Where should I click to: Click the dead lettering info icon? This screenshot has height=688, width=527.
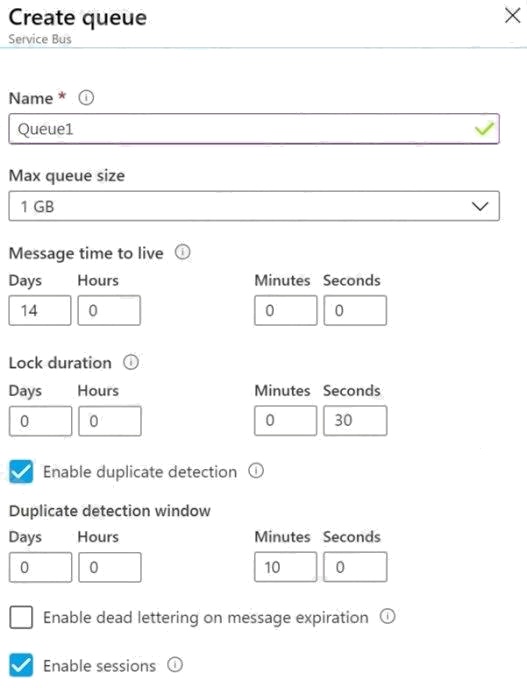coord(387,616)
